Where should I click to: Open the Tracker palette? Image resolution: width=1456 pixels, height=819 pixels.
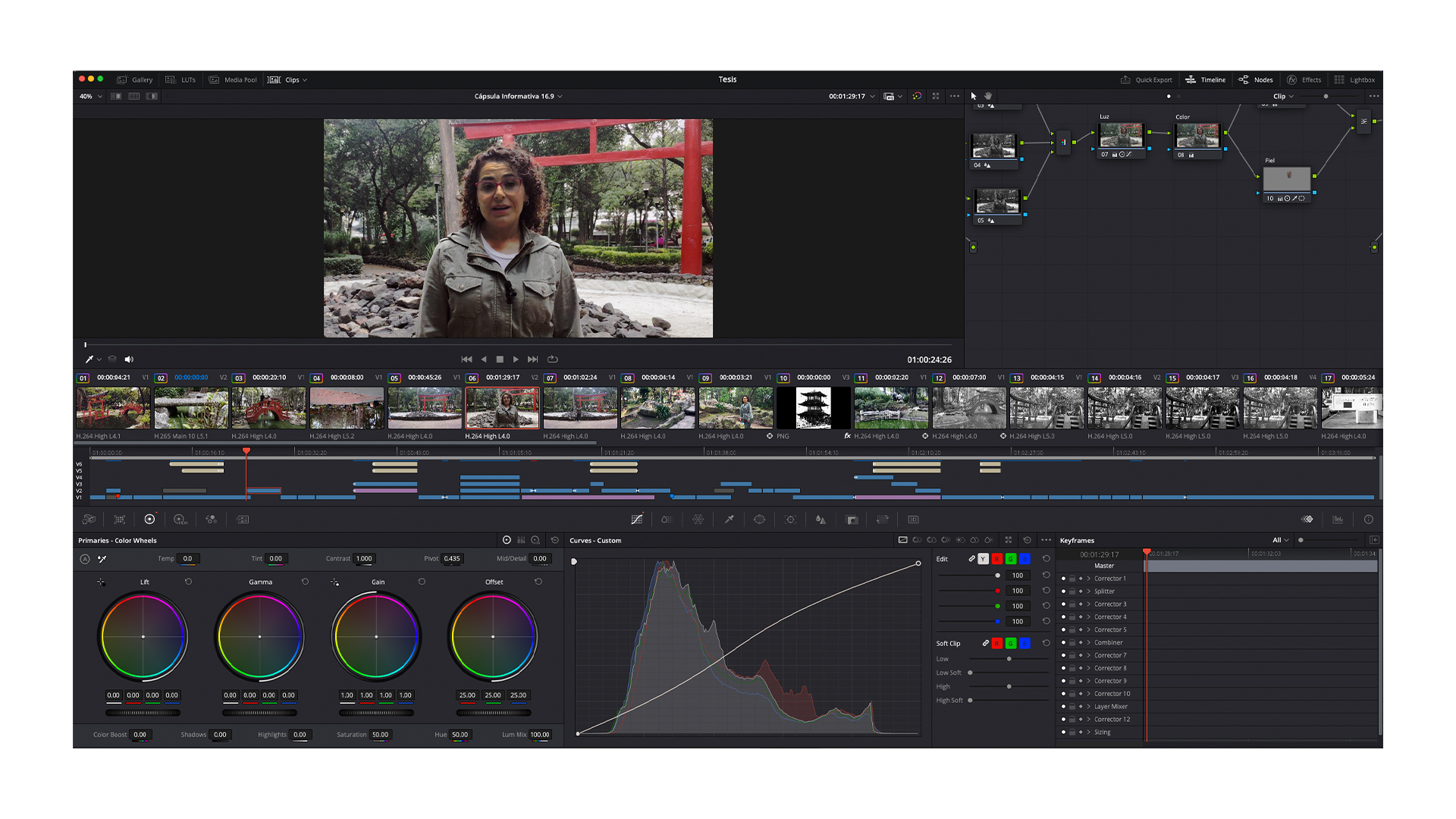(x=791, y=519)
